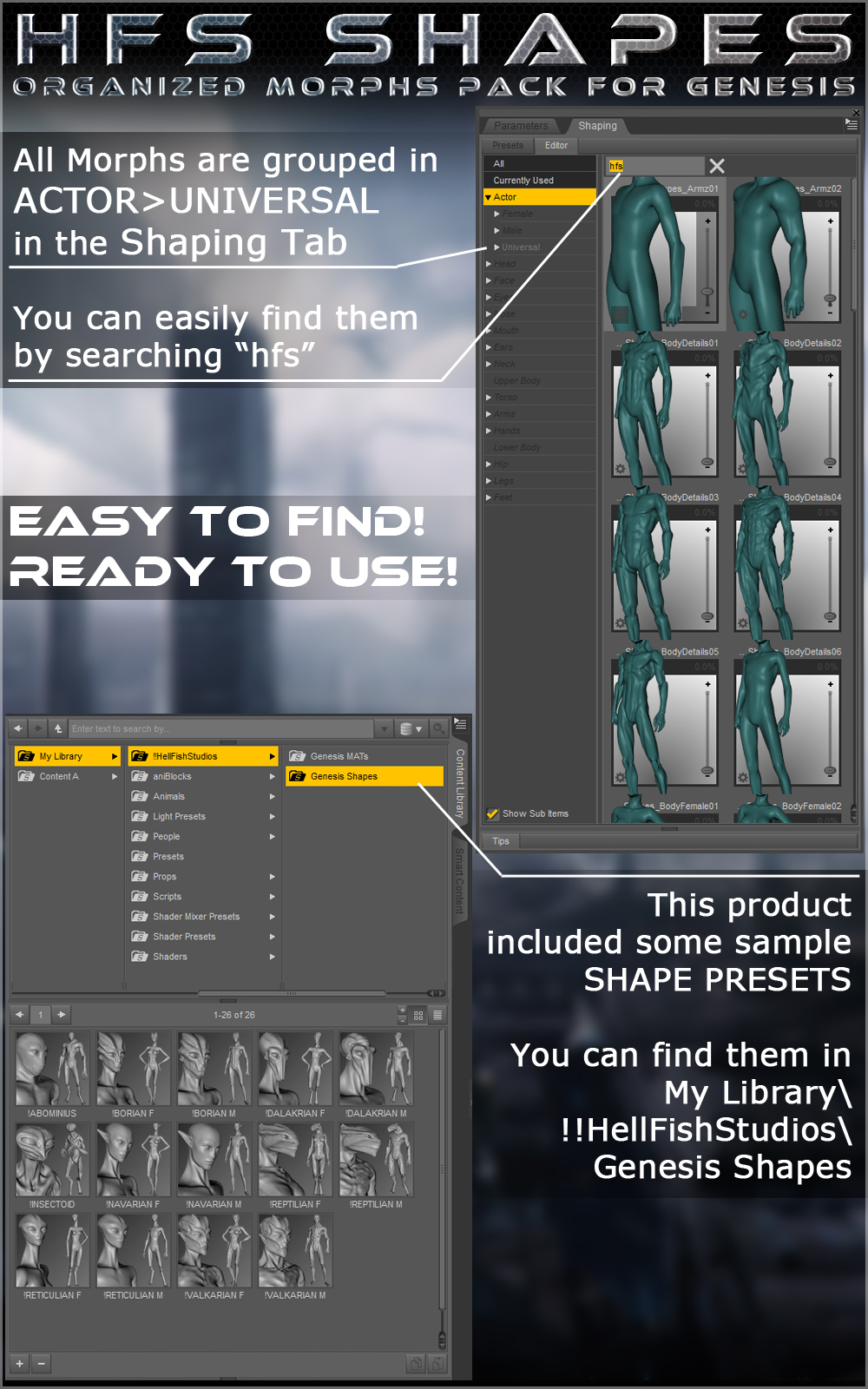868x1389 pixels.
Task: Clear the hfs search filter
Action: click(717, 166)
